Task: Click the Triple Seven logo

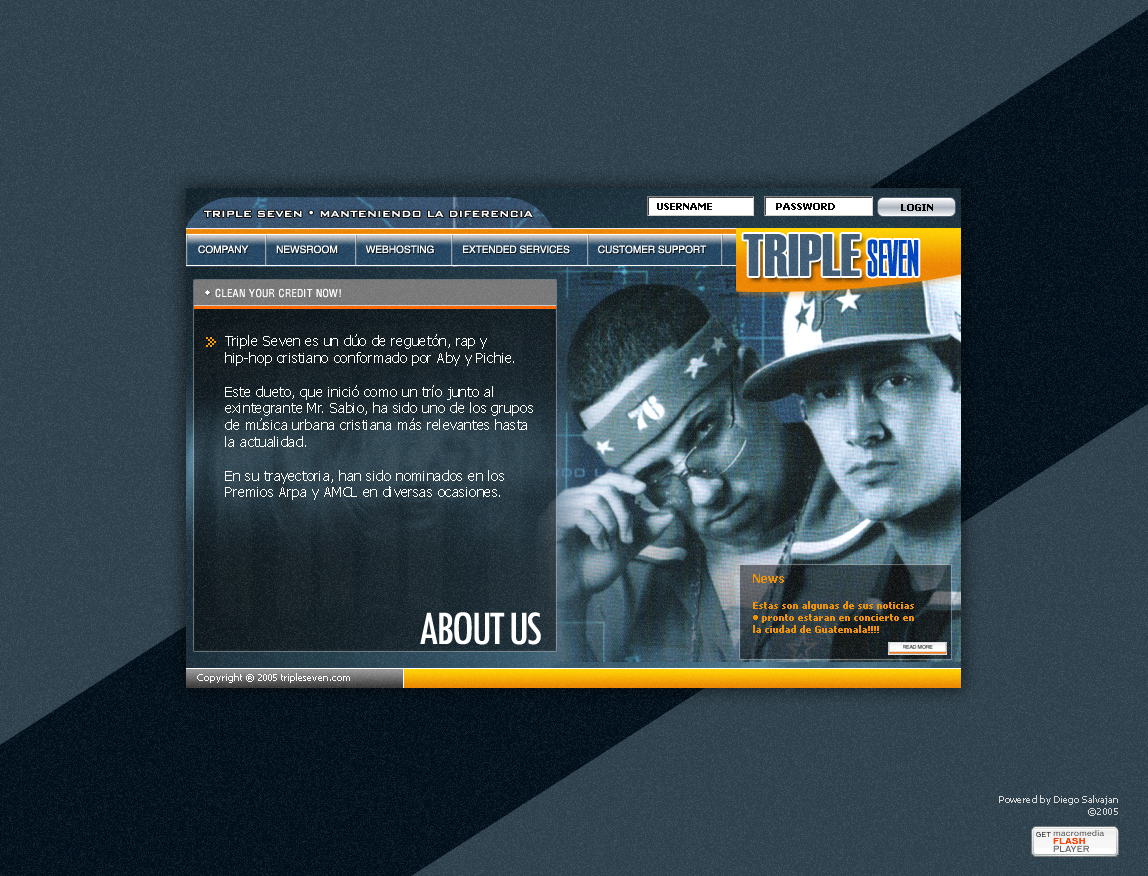Action: pos(832,257)
